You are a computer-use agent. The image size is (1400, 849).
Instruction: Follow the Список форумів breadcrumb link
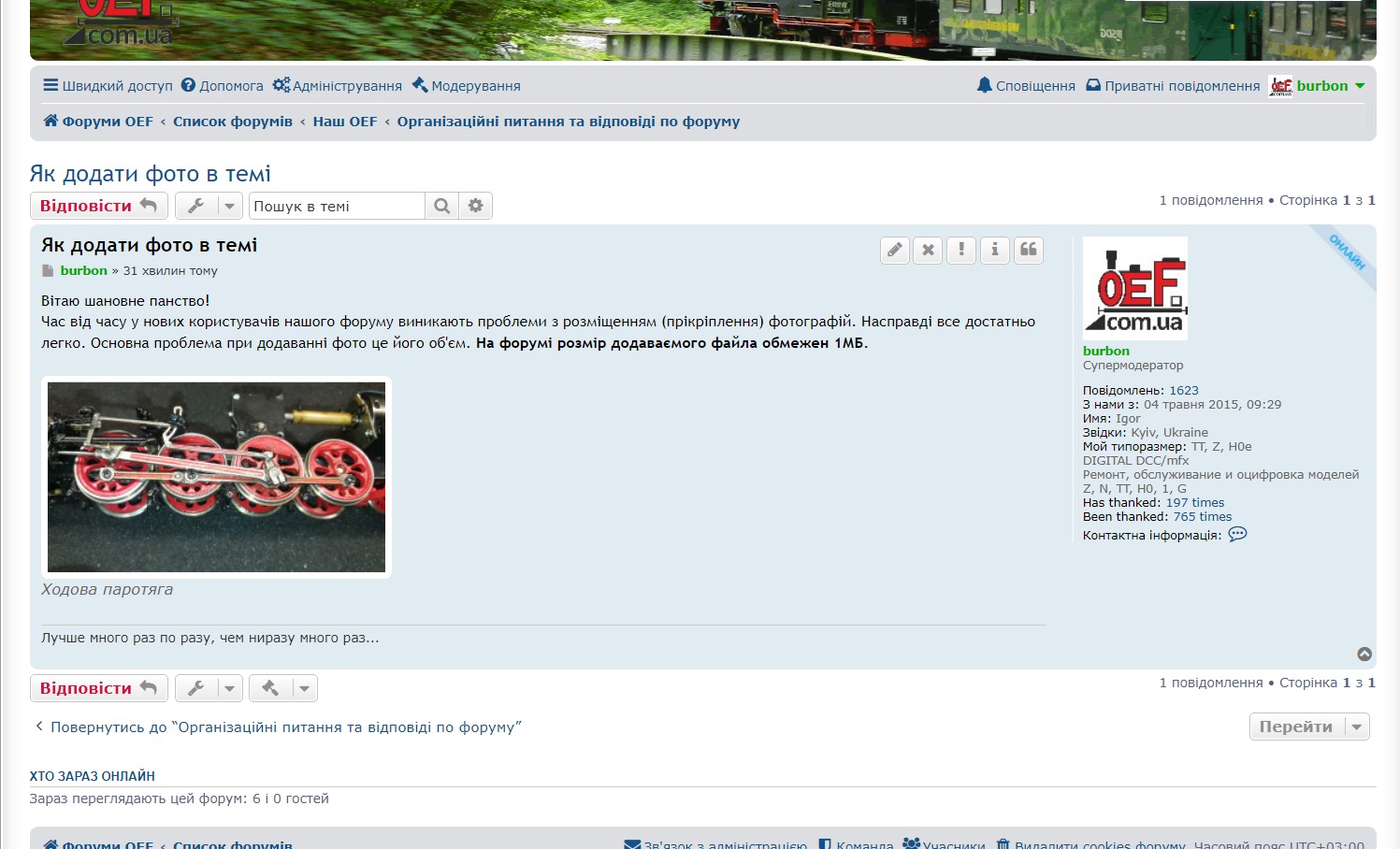[x=232, y=122]
